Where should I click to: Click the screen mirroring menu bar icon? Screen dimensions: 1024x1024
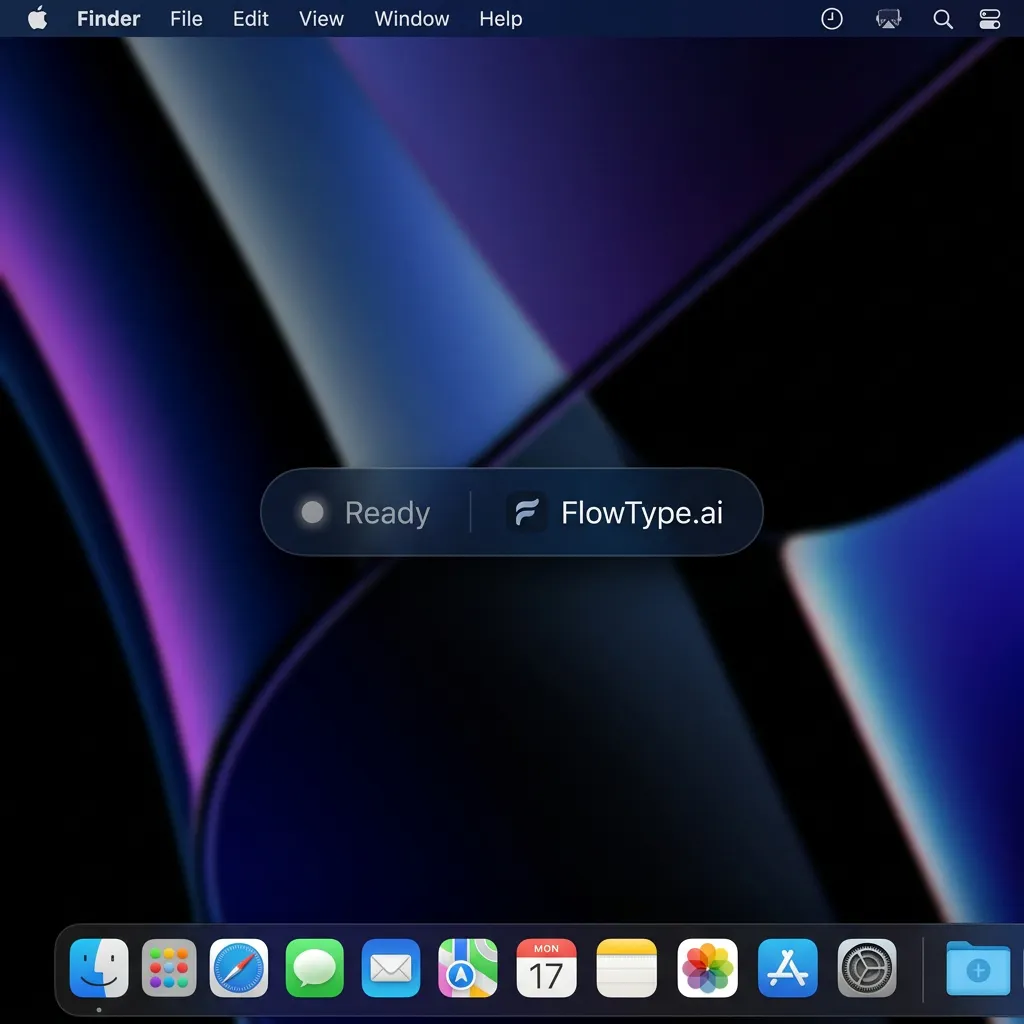888,18
